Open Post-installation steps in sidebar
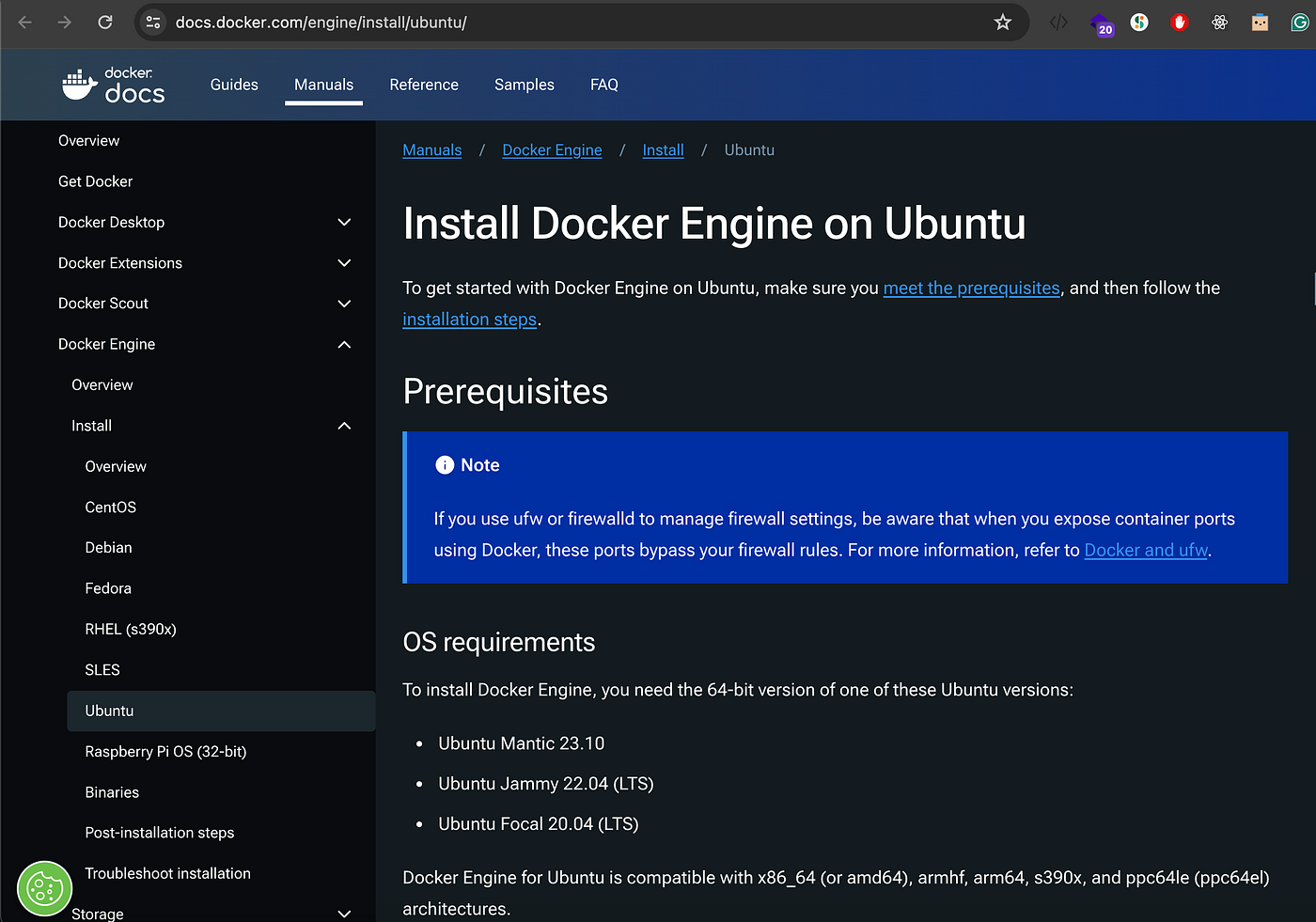This screenshot has height=922, width=1316. coord(160,833)
